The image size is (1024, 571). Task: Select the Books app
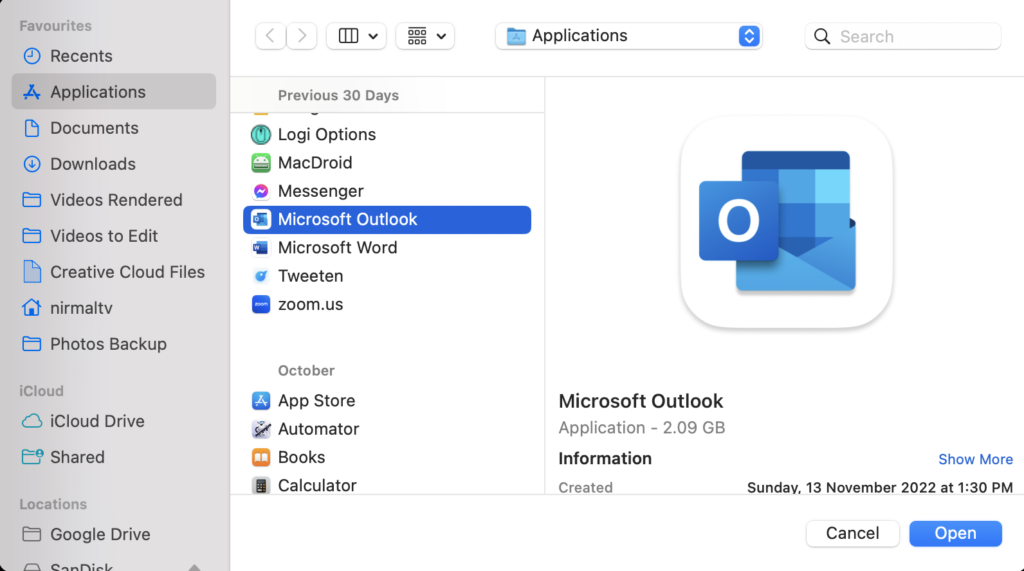(x=387, y=457)
